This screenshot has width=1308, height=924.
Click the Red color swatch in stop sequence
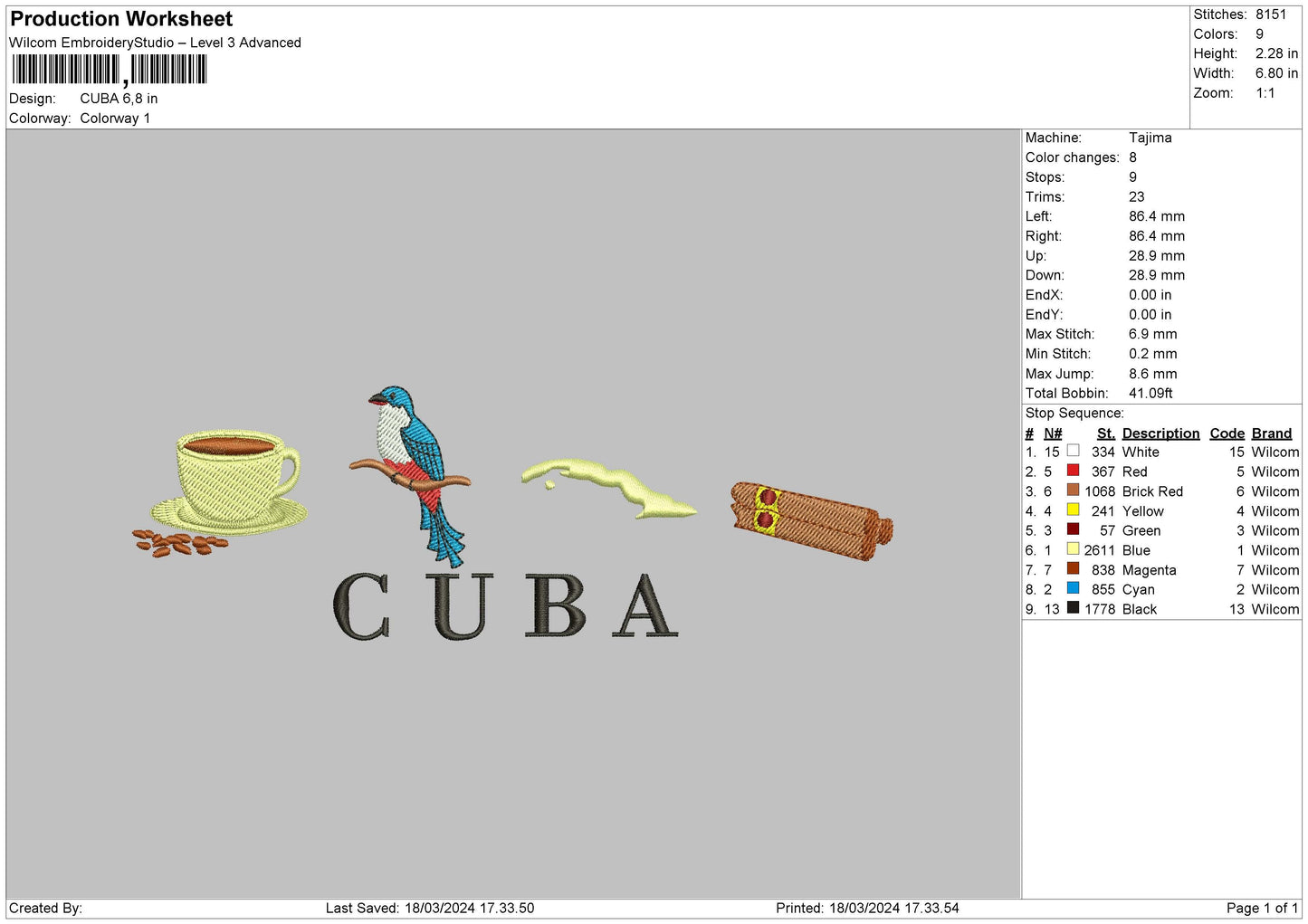pyautogui.click(x=1073, y=471)
